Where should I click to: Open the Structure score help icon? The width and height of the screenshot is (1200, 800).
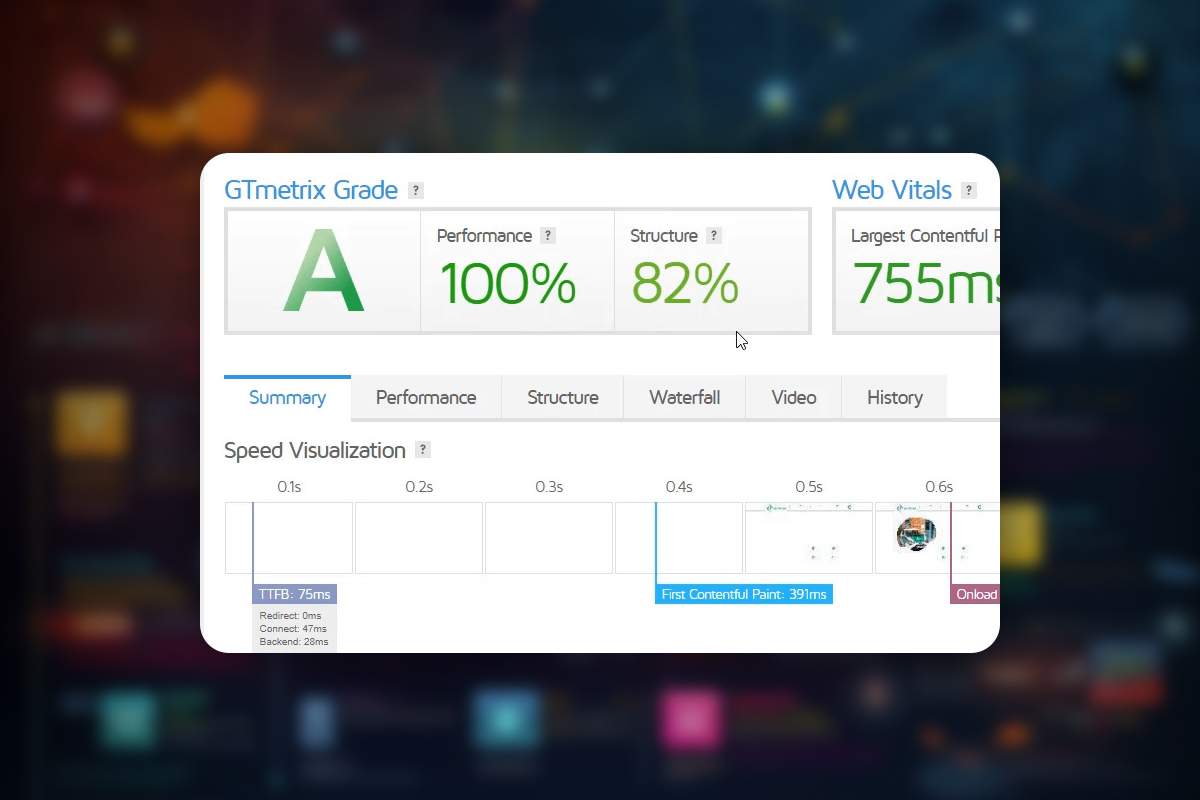pos(713,236)
